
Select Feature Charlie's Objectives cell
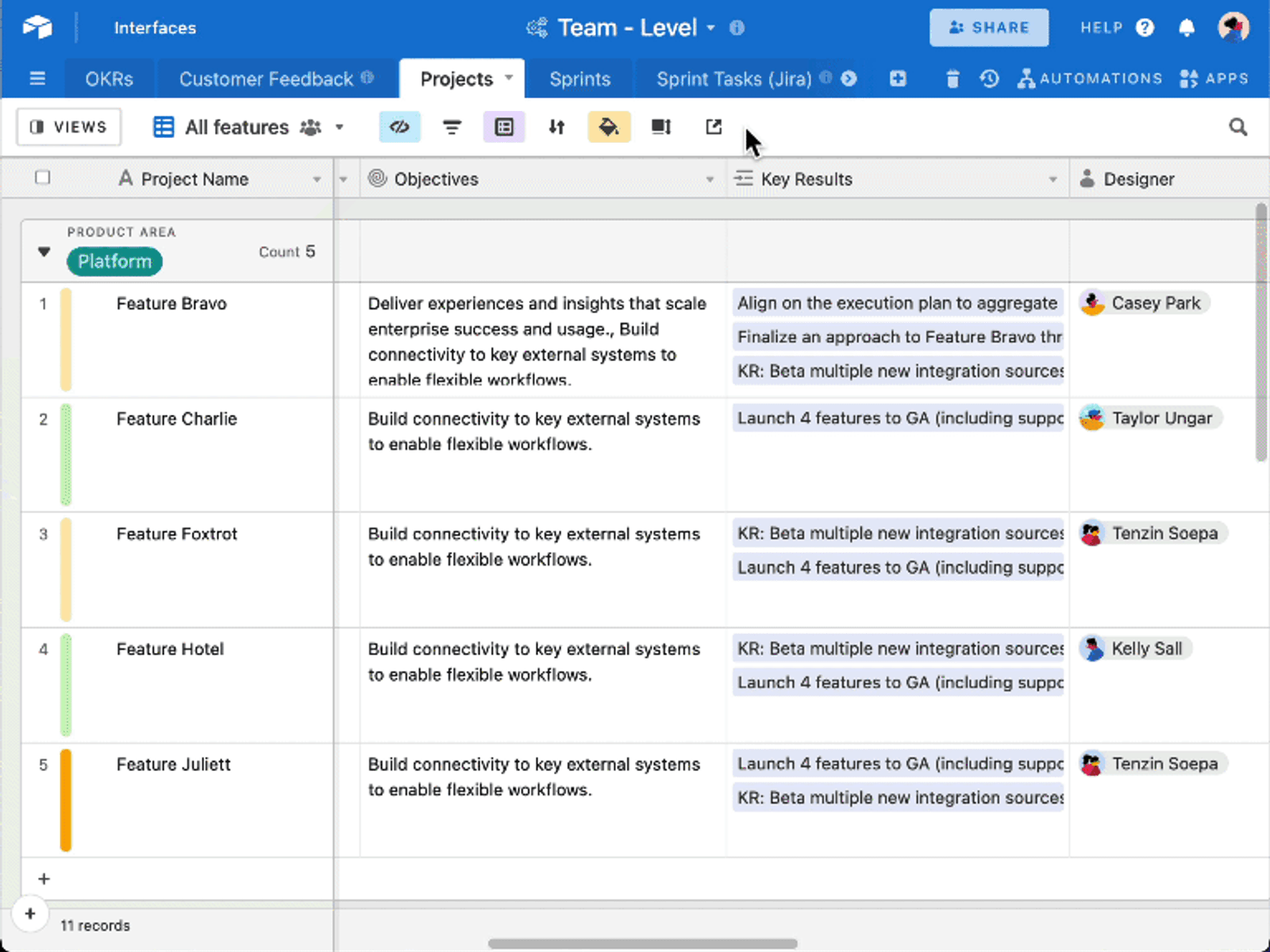(x=543, y=455)
